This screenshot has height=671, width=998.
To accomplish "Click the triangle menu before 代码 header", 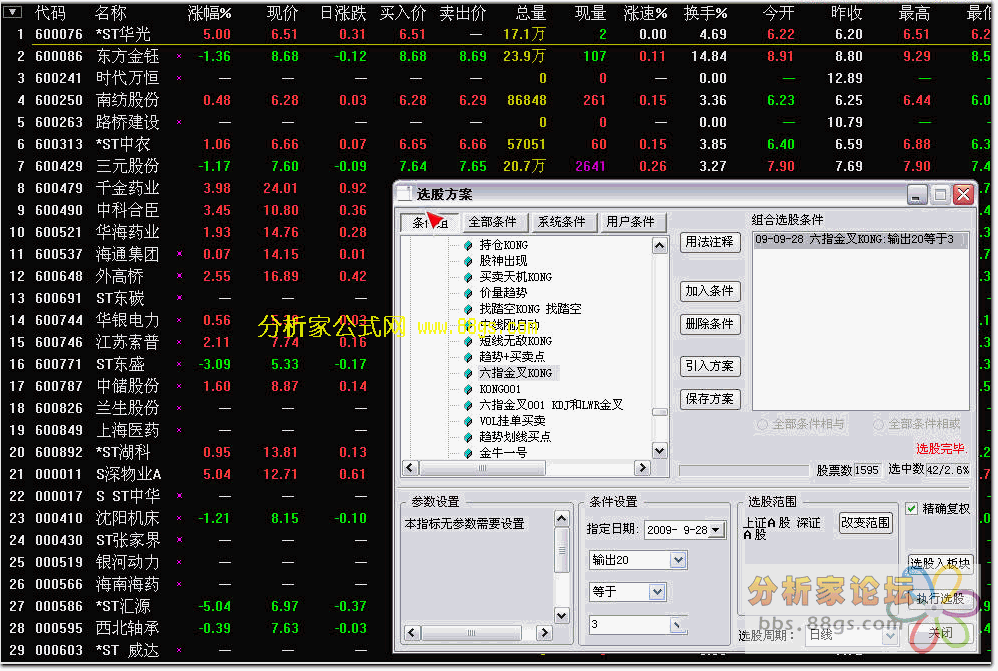I will (13, 11).
